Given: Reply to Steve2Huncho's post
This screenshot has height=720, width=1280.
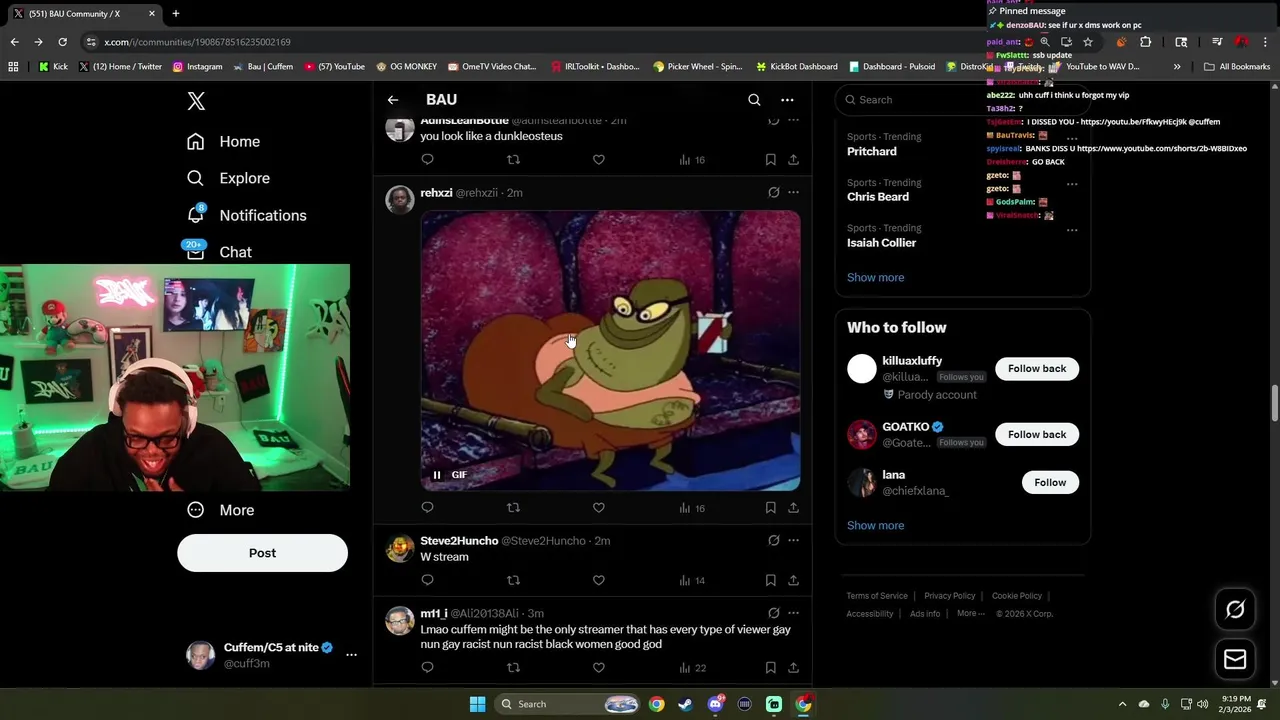Looking at the screenshot, I should pyautogui.click(x=427, y=580).
